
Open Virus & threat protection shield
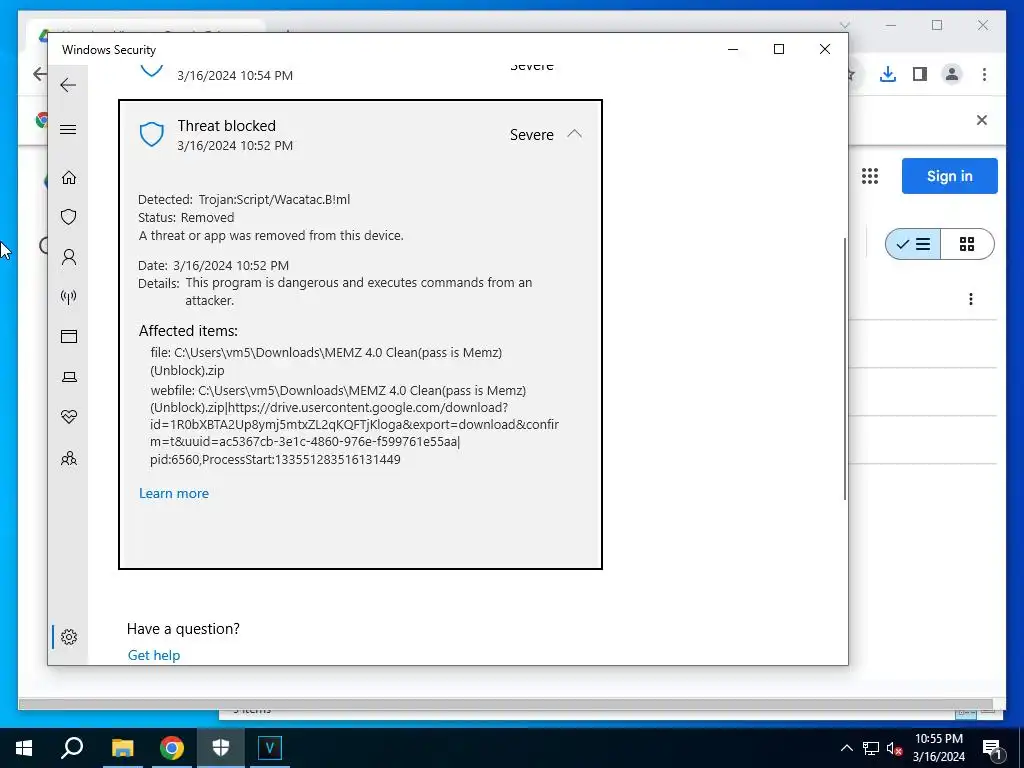click(x=69, y=217)
